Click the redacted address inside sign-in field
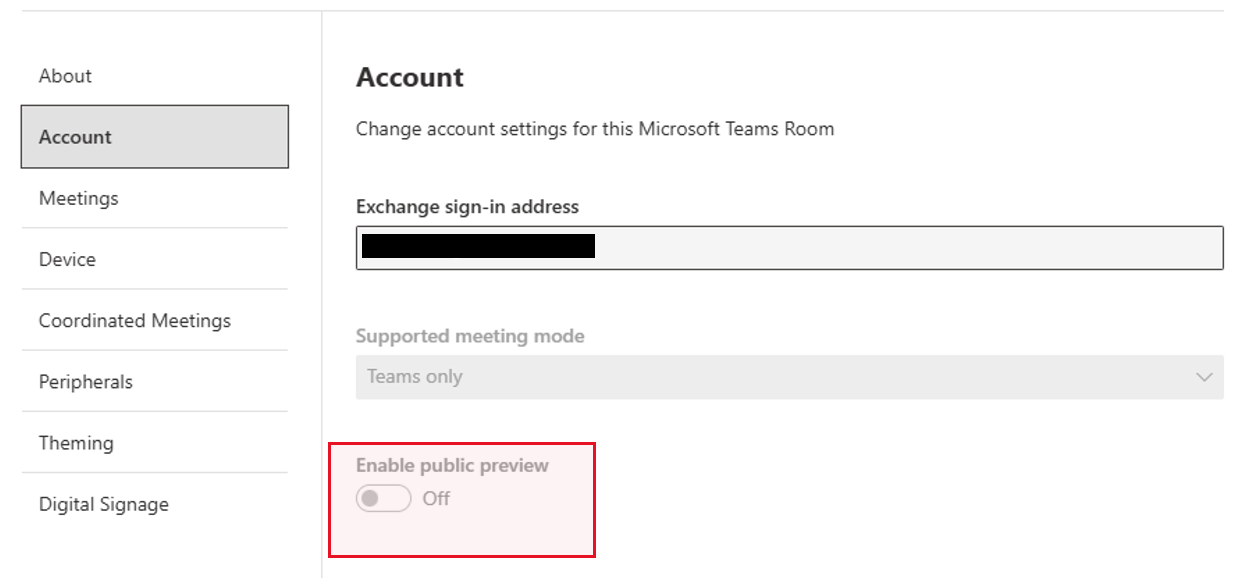This screenshot has width=1247, height=578. (478, 246)
